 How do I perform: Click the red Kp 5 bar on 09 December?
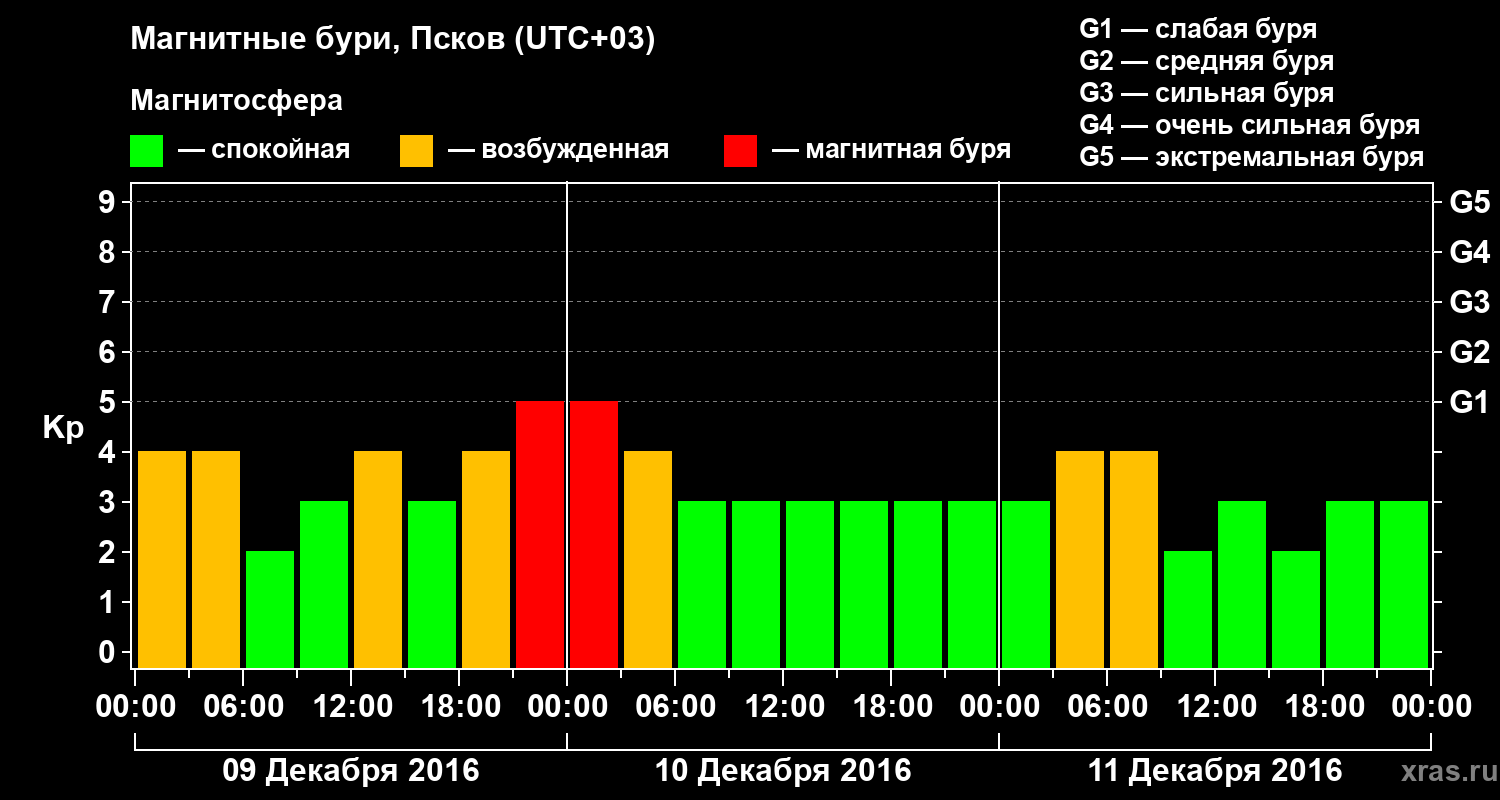(540, 535)
